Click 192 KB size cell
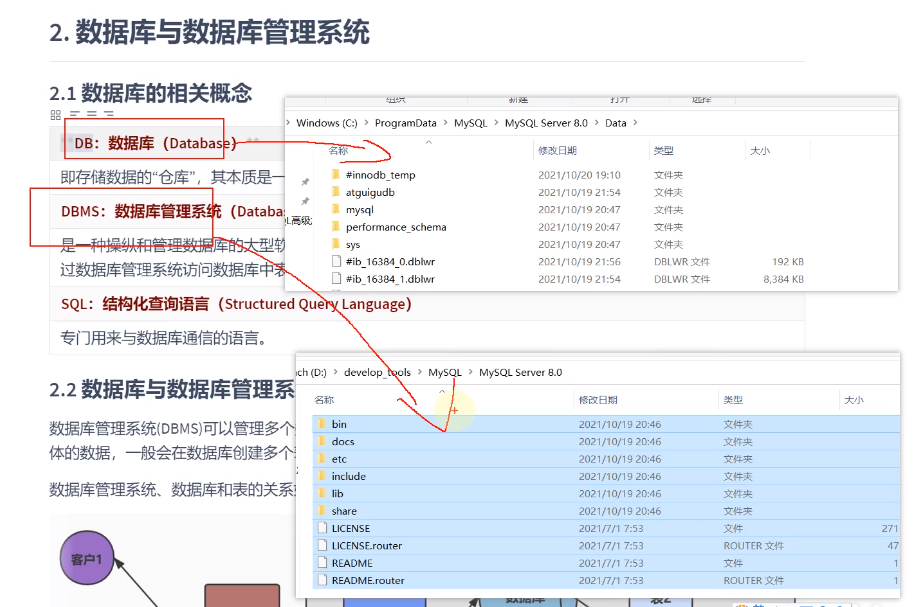Screen dimensions: 922x607 788,261
